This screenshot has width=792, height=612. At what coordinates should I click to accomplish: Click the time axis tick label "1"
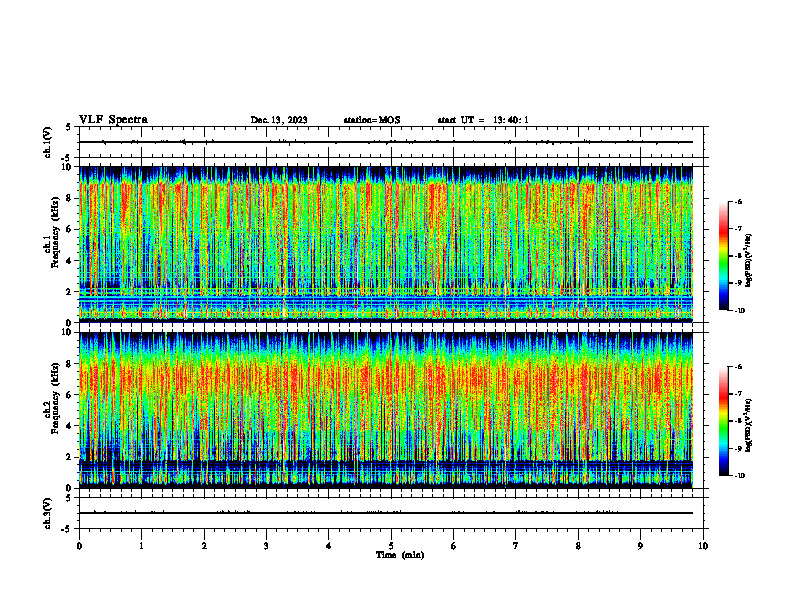pos(141,546)
